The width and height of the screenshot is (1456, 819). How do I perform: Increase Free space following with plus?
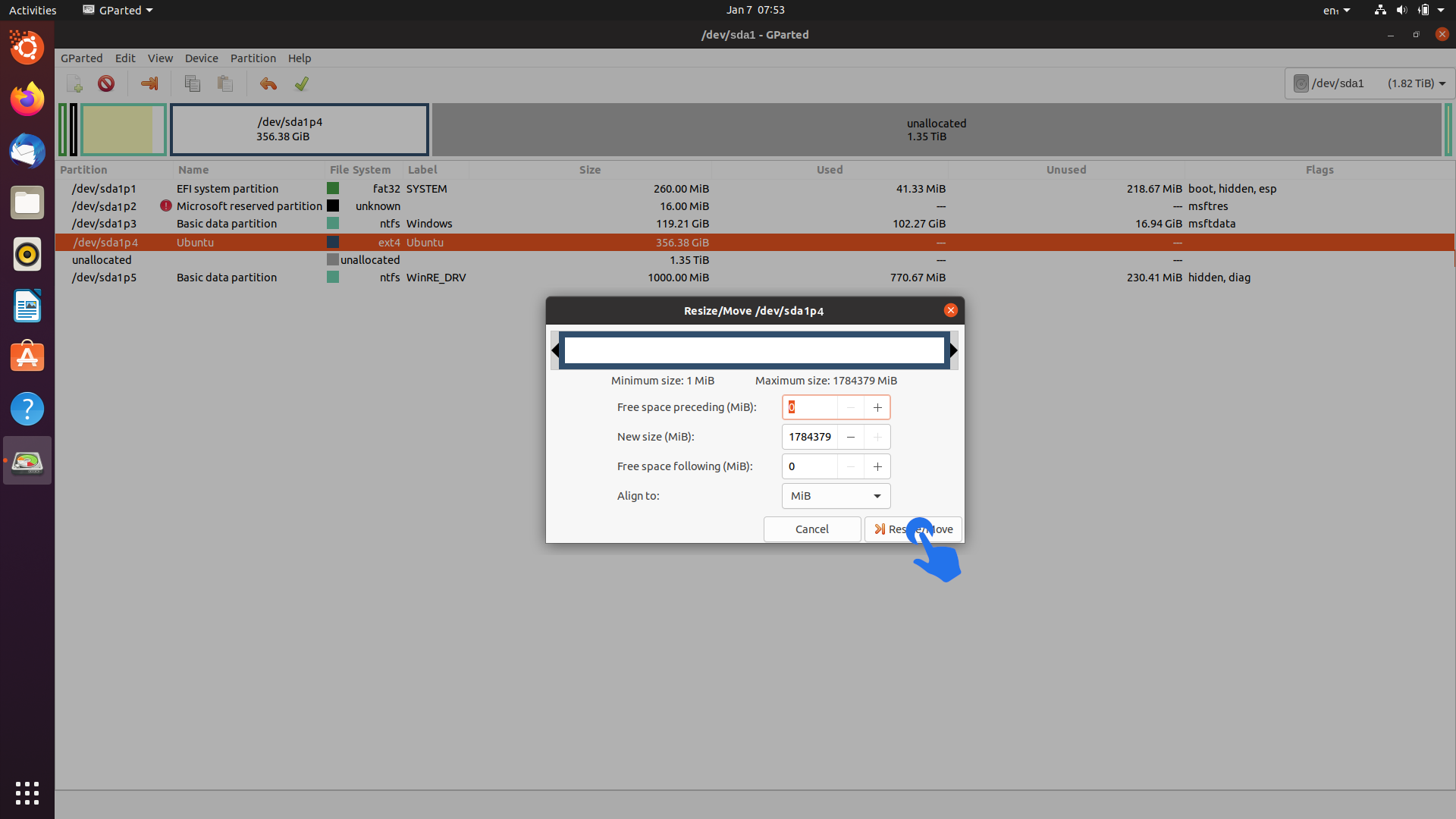point(877,466)
